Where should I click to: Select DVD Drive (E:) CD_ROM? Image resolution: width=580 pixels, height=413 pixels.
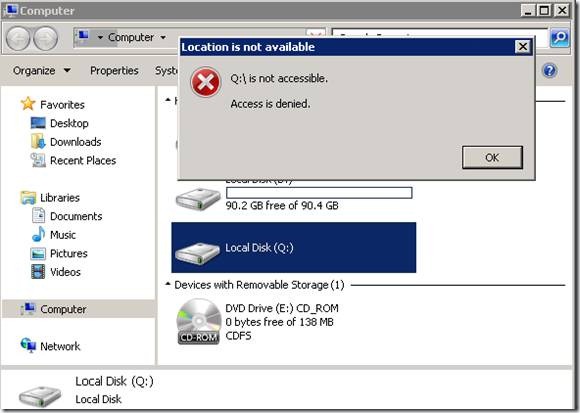[x=282, y=308]
